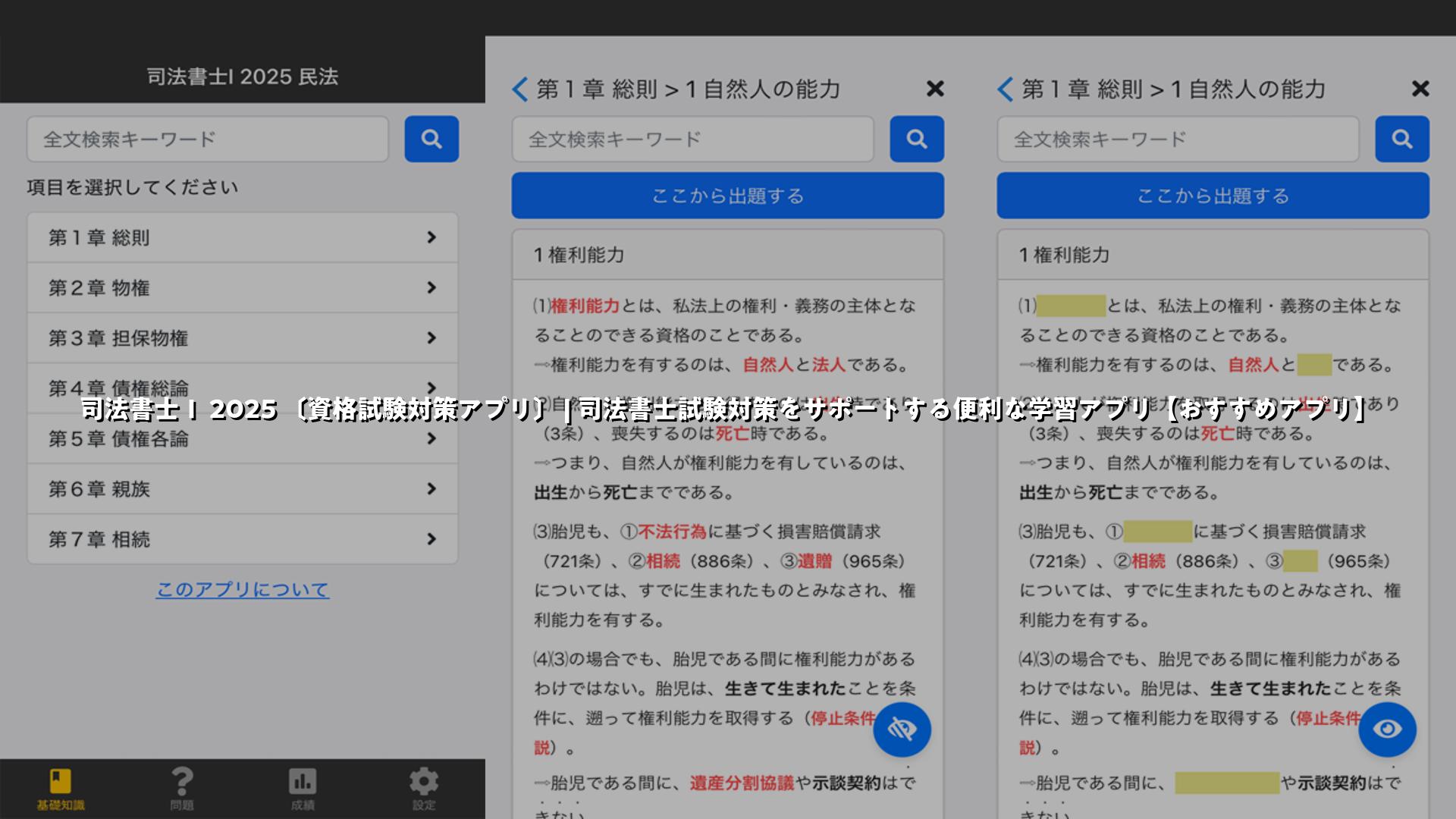The width and height of the screenshot is (1456, 819).
Task: Toggle show-answers eye button in right panel
Action: 1387,730
